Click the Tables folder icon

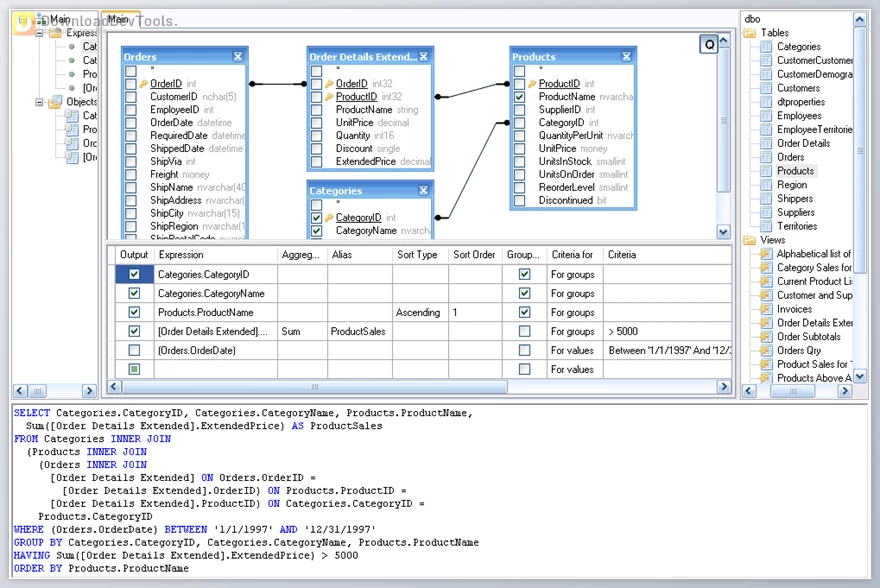(x=750, y=33)
